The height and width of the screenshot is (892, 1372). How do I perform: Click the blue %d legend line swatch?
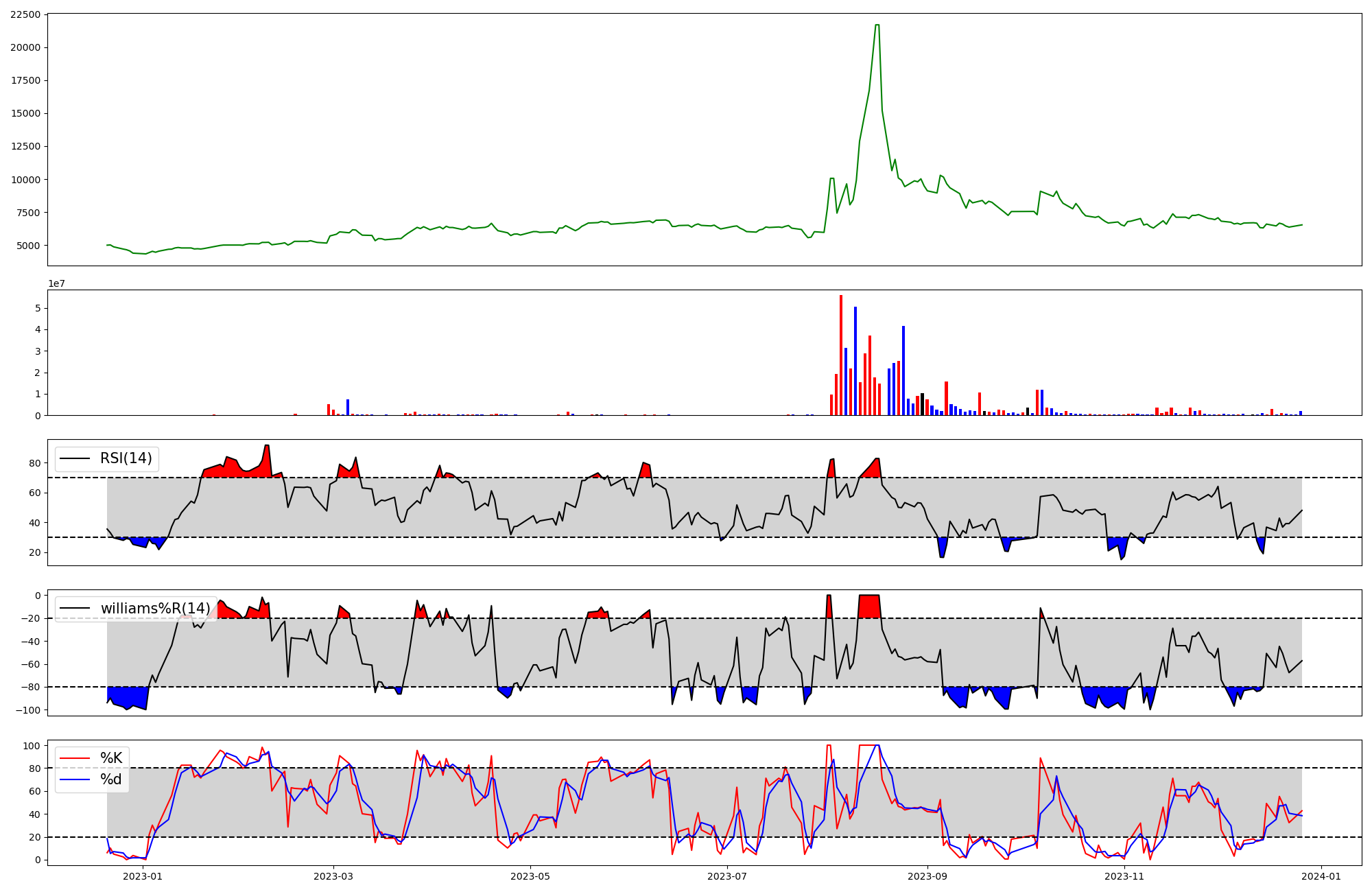point(75,779)
